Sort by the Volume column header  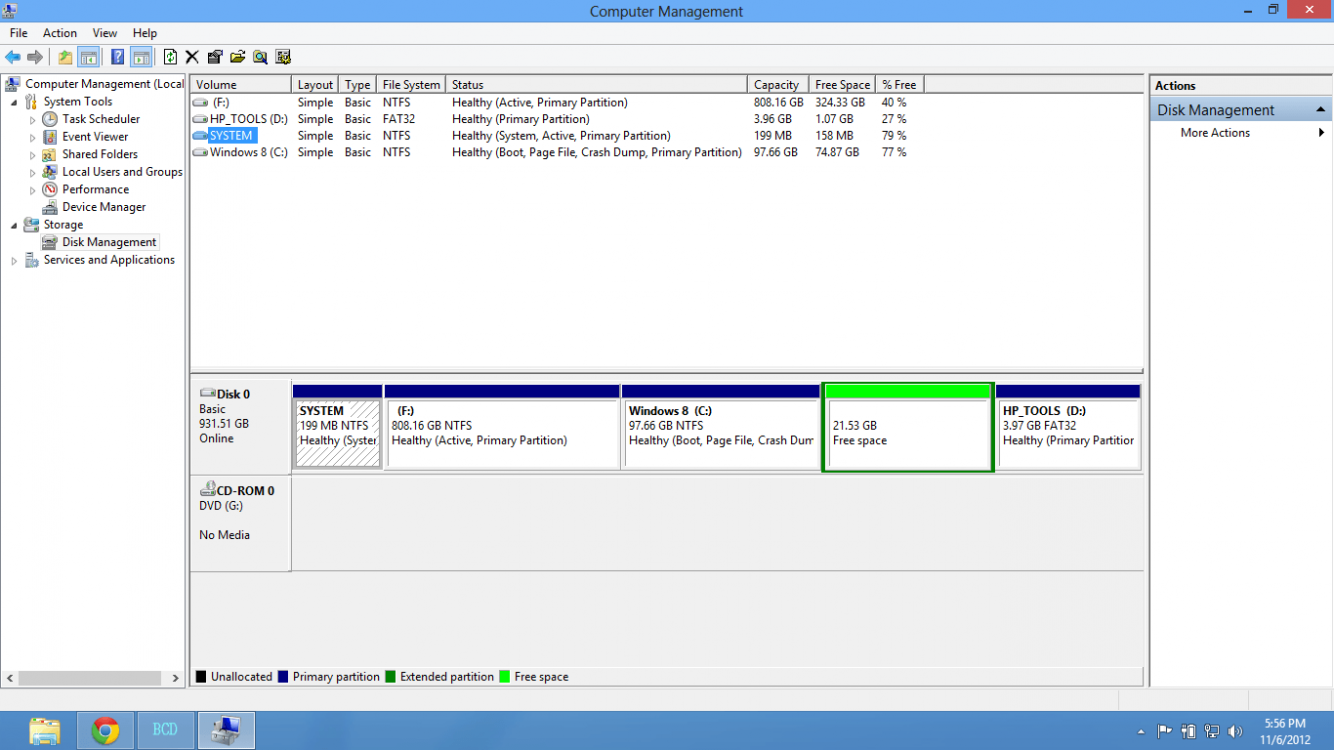point(241,85)
